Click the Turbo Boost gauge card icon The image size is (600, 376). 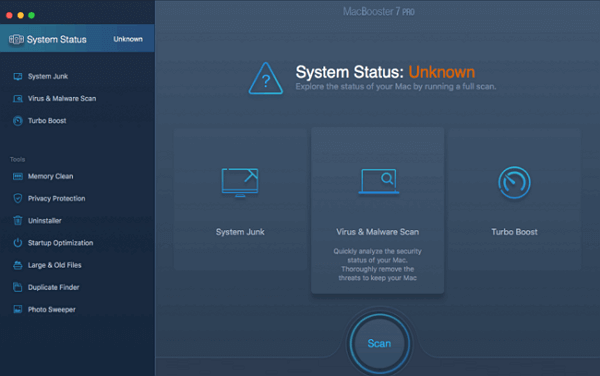point(514,182)
